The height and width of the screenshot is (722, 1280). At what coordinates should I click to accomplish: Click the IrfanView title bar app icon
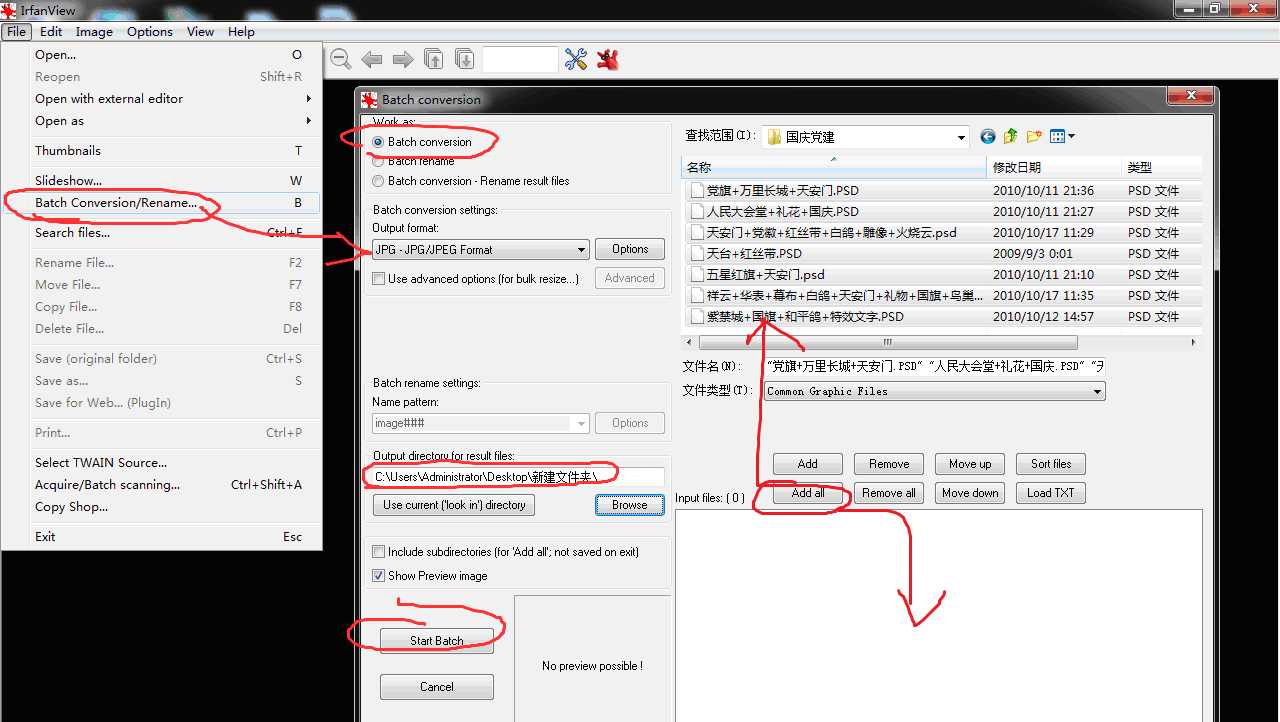[x=9, y=10]
